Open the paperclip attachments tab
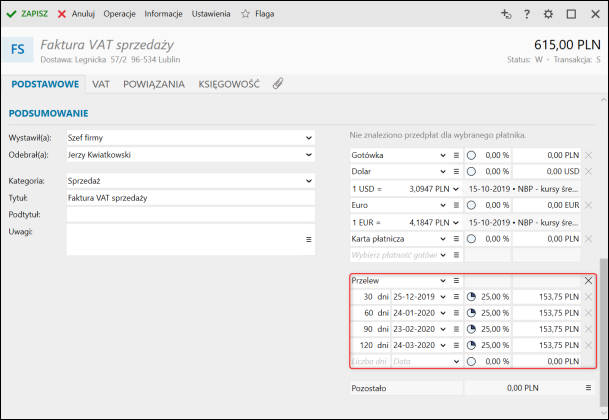Viewport: 609px width, 420px height. pos(278,84)
